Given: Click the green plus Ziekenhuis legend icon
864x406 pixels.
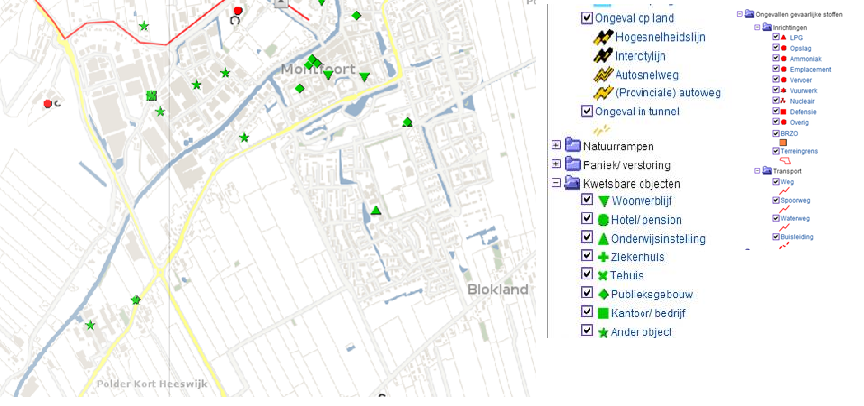Looking at the screenshot, I should (603, 257).
